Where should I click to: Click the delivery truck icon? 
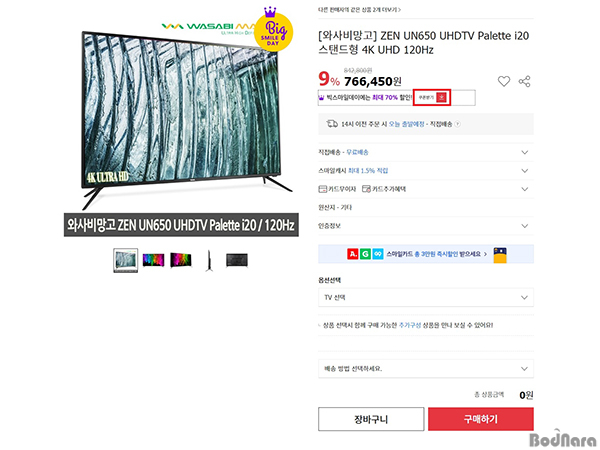click(x=332, y=124)
